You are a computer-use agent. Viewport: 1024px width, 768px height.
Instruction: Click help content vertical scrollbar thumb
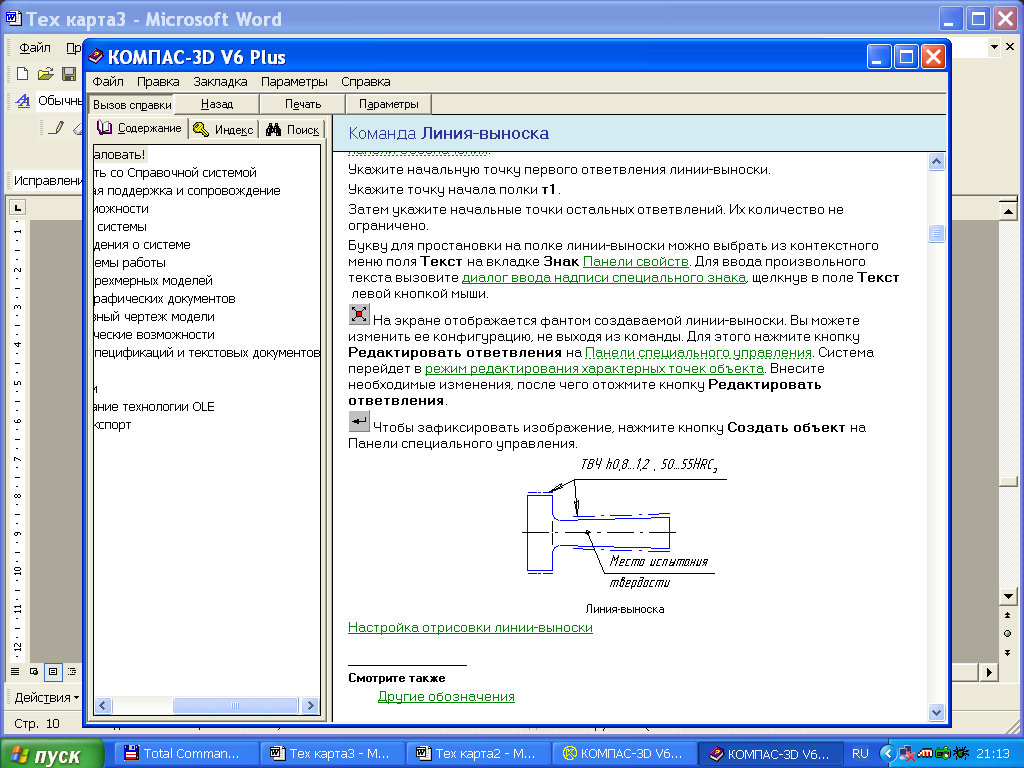pos(936,232)
